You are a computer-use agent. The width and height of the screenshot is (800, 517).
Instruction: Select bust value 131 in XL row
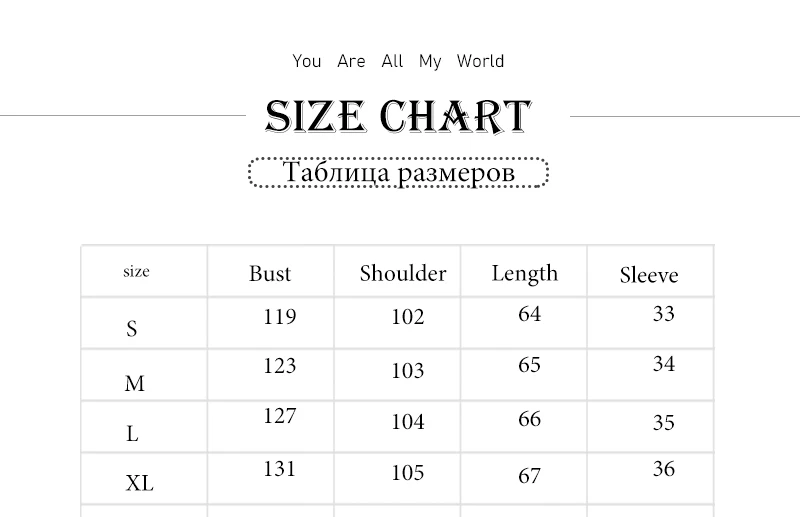(280, 469)
